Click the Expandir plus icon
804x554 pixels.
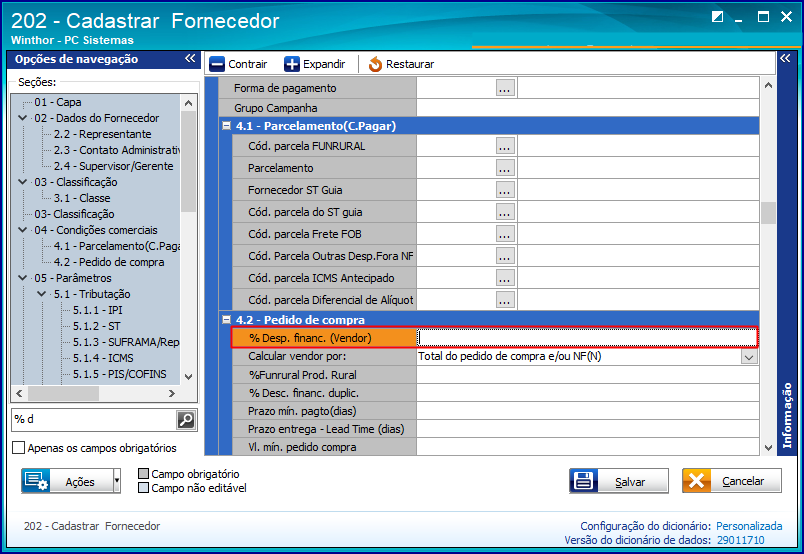pyautogui.click(x=292, y=64)
